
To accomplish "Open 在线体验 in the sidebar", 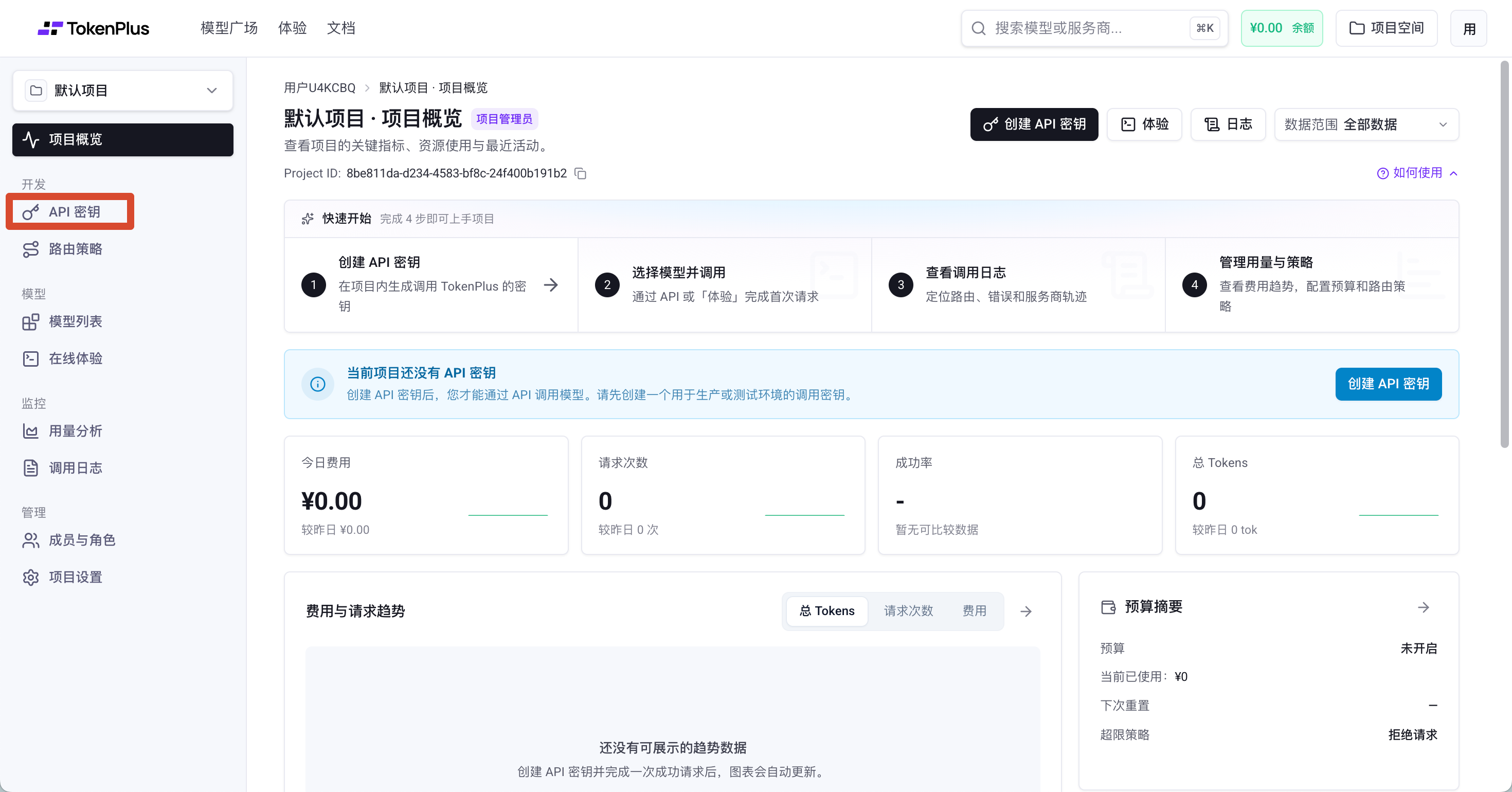I will [x=123, y=359].
